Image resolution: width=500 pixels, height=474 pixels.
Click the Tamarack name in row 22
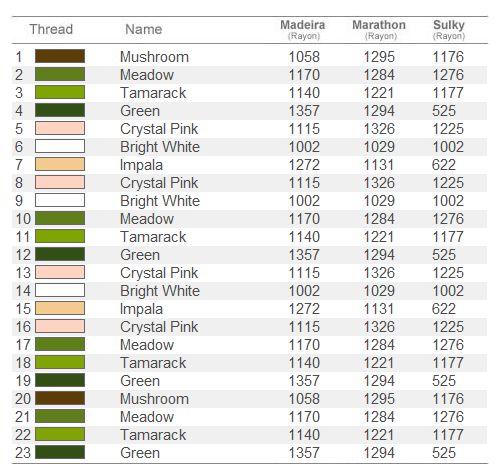pyautogui.click(x=153, y=435)
